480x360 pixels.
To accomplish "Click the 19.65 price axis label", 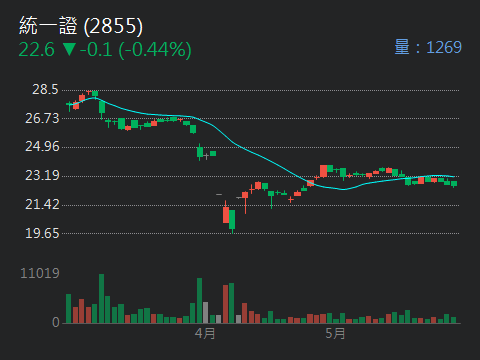I will (42, 233).
